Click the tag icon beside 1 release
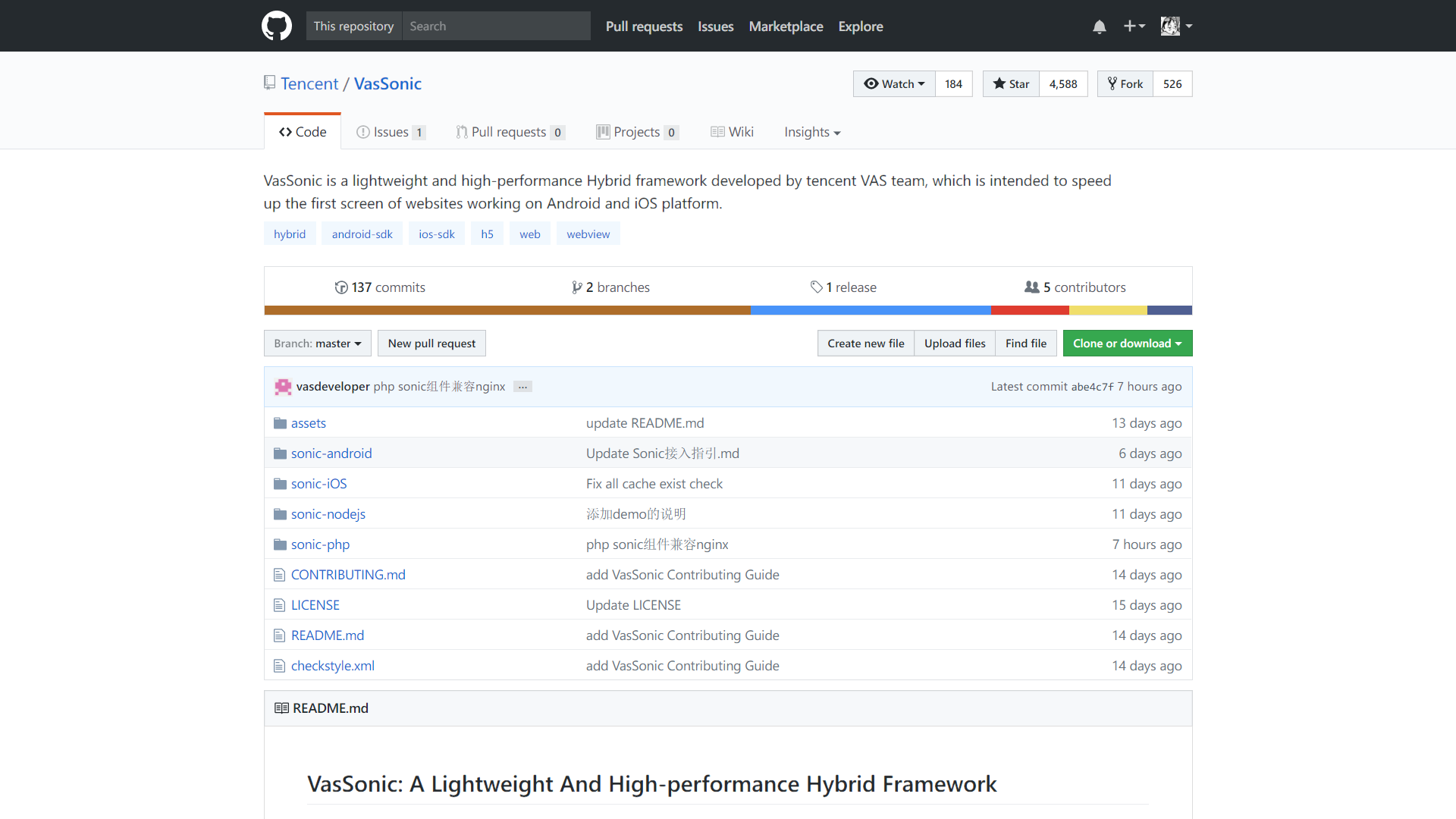The image size is (1456, 819). pos(817,287)
